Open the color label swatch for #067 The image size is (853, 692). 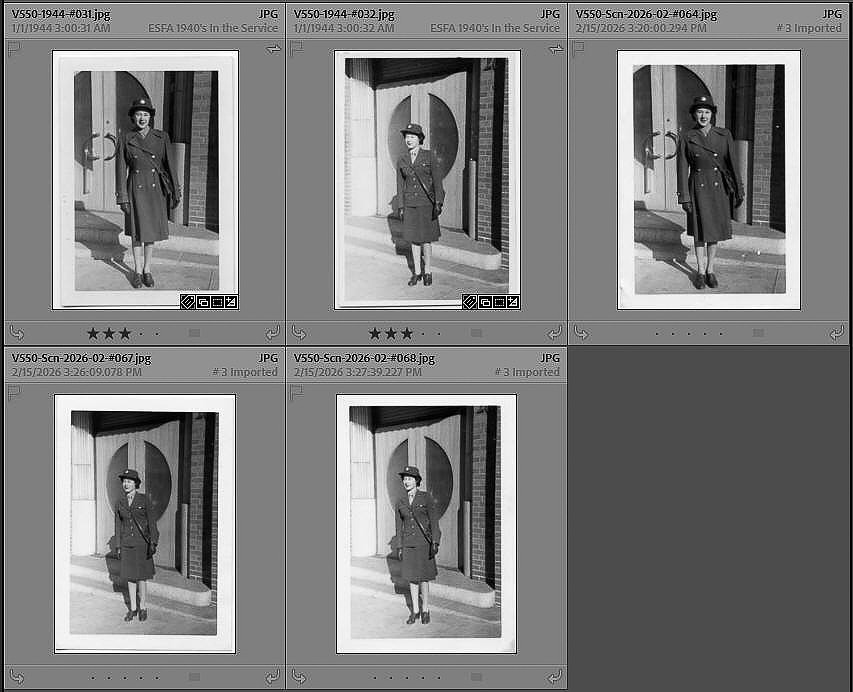click(194, 677)
